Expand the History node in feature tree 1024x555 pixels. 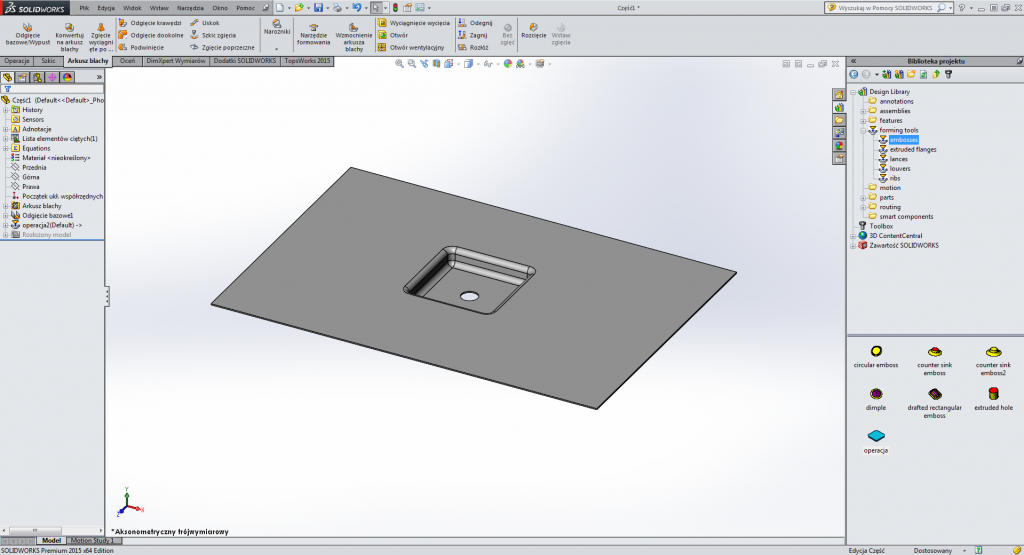tap(6, 110)
